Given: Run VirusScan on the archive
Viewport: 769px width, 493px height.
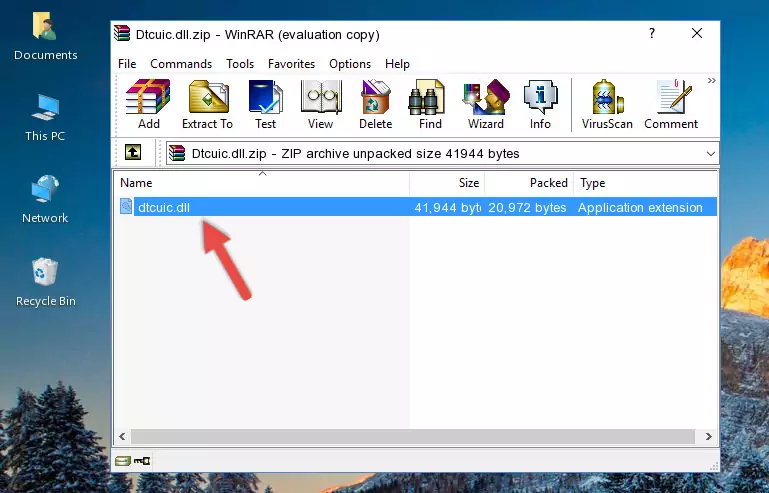Looking at the screenshot, I should [607, 104].
